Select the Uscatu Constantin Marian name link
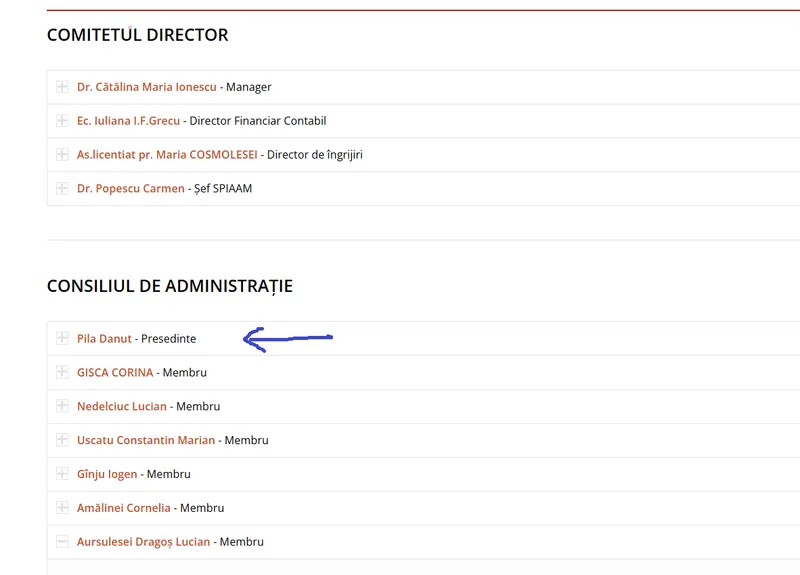The width and height of the screenshot is (800, 575). tap(146, 440)
